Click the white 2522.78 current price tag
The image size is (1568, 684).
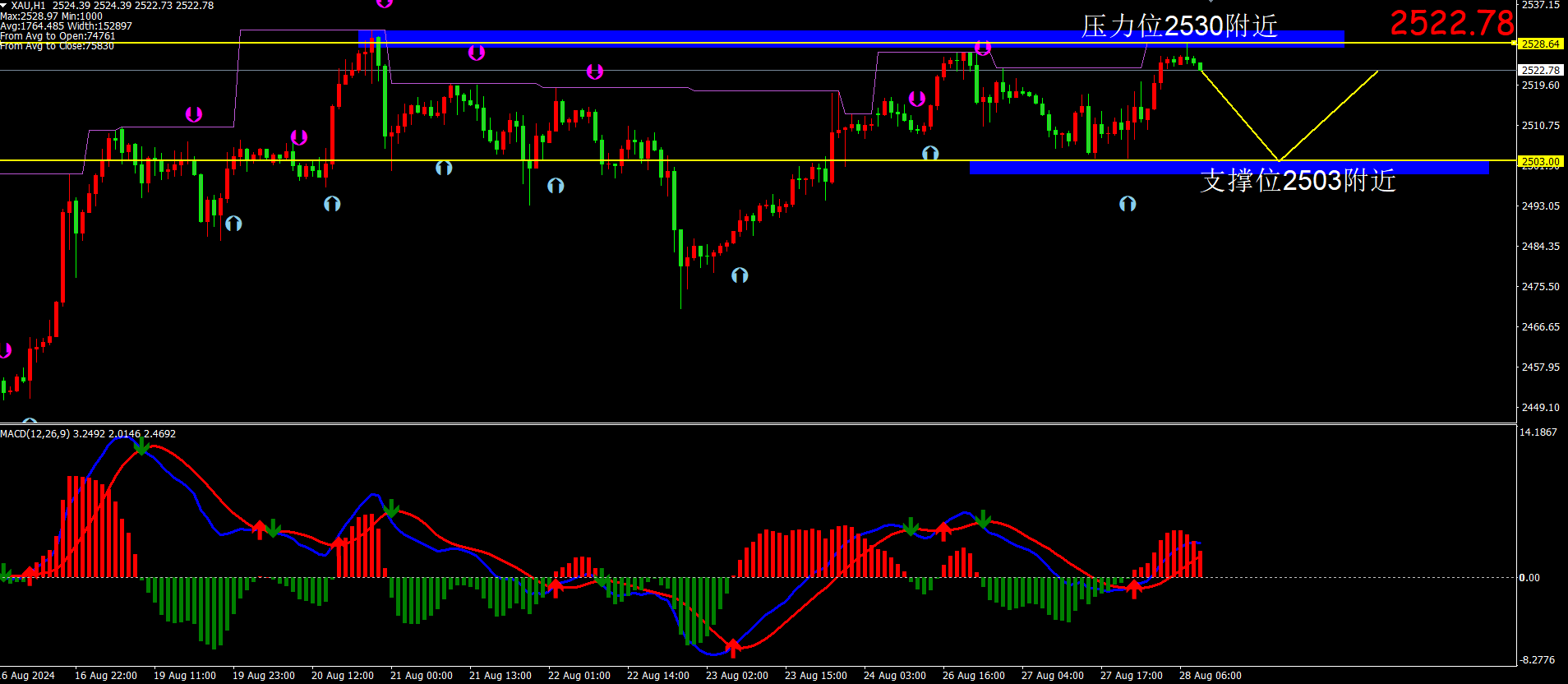click(1540, 70)
